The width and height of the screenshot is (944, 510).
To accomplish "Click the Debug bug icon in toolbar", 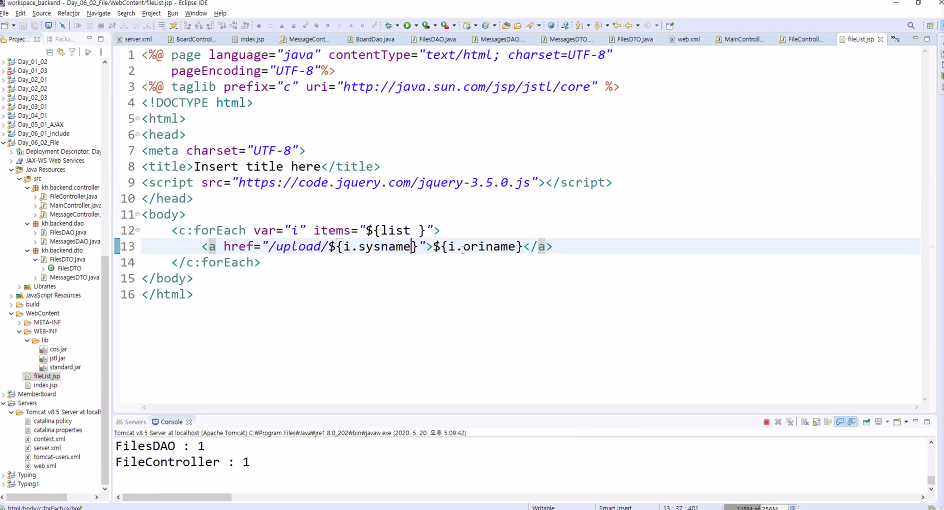I will point(388,25).
